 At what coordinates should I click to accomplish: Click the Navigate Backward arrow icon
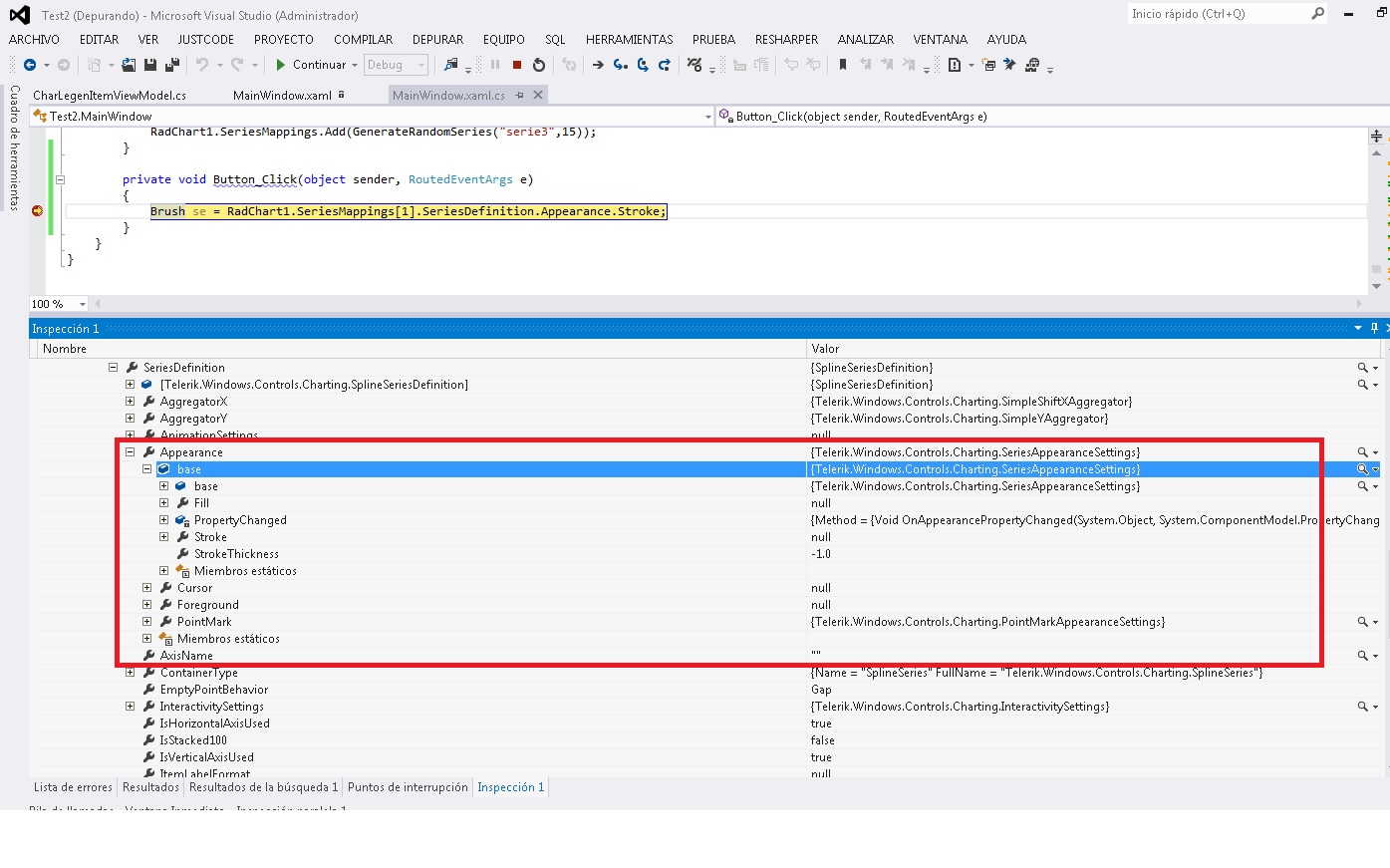pos(30,65)
